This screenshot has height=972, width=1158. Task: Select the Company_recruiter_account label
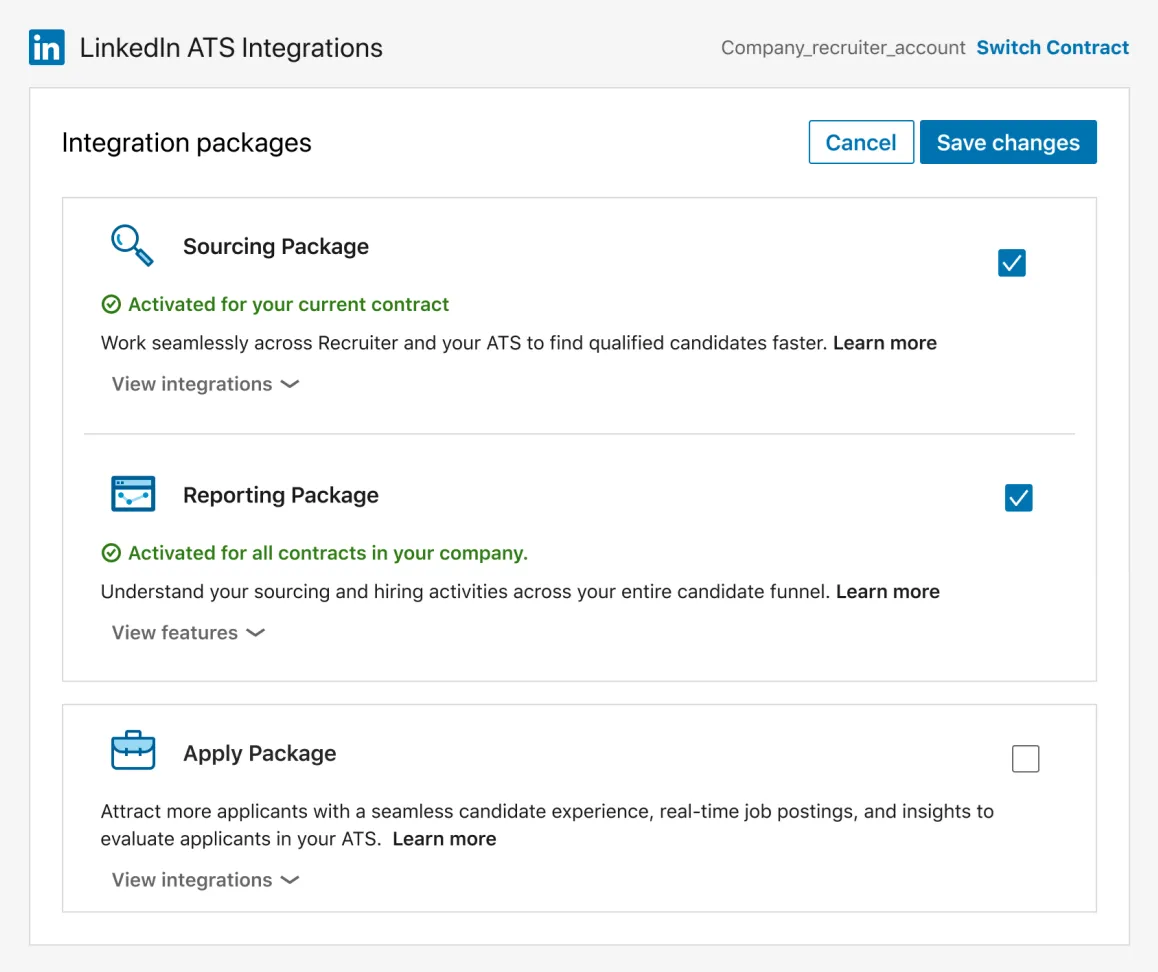(x=842, y=47)
